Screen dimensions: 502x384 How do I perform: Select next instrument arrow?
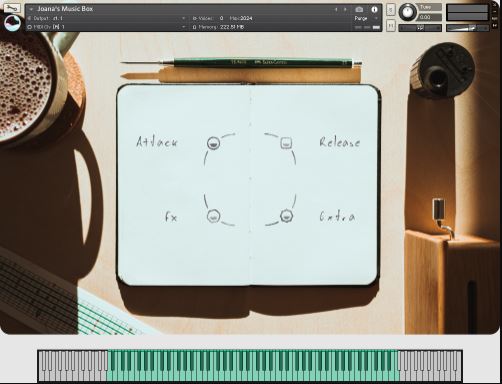coord(345,10)
